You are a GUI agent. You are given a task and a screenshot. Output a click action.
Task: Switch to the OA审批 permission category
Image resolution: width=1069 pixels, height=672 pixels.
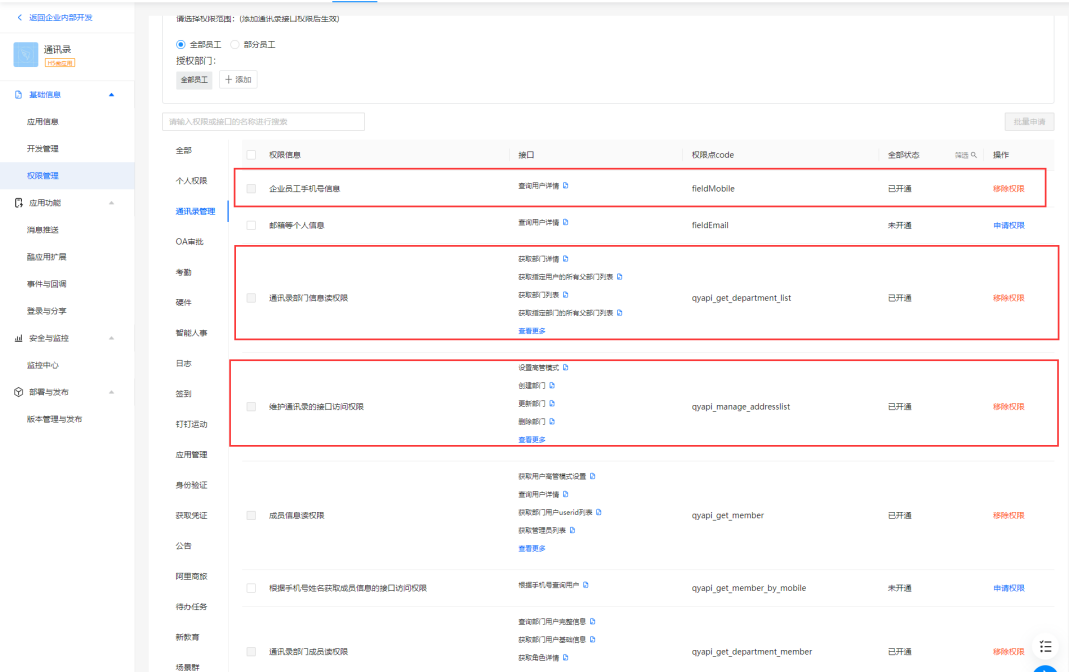click(x=190, y=242)
